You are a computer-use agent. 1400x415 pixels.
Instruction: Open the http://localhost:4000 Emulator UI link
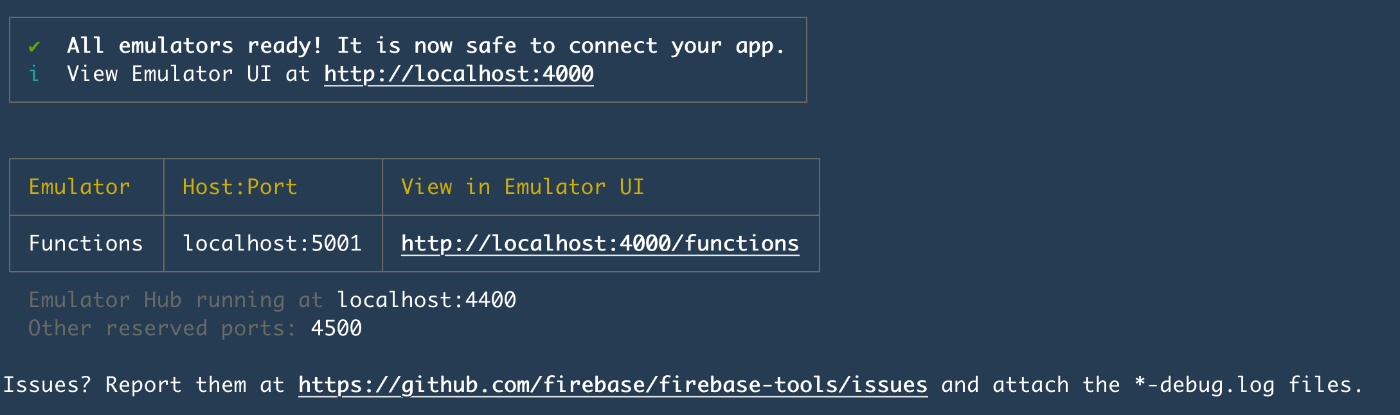pyautogui.click(x=459, y=74)
